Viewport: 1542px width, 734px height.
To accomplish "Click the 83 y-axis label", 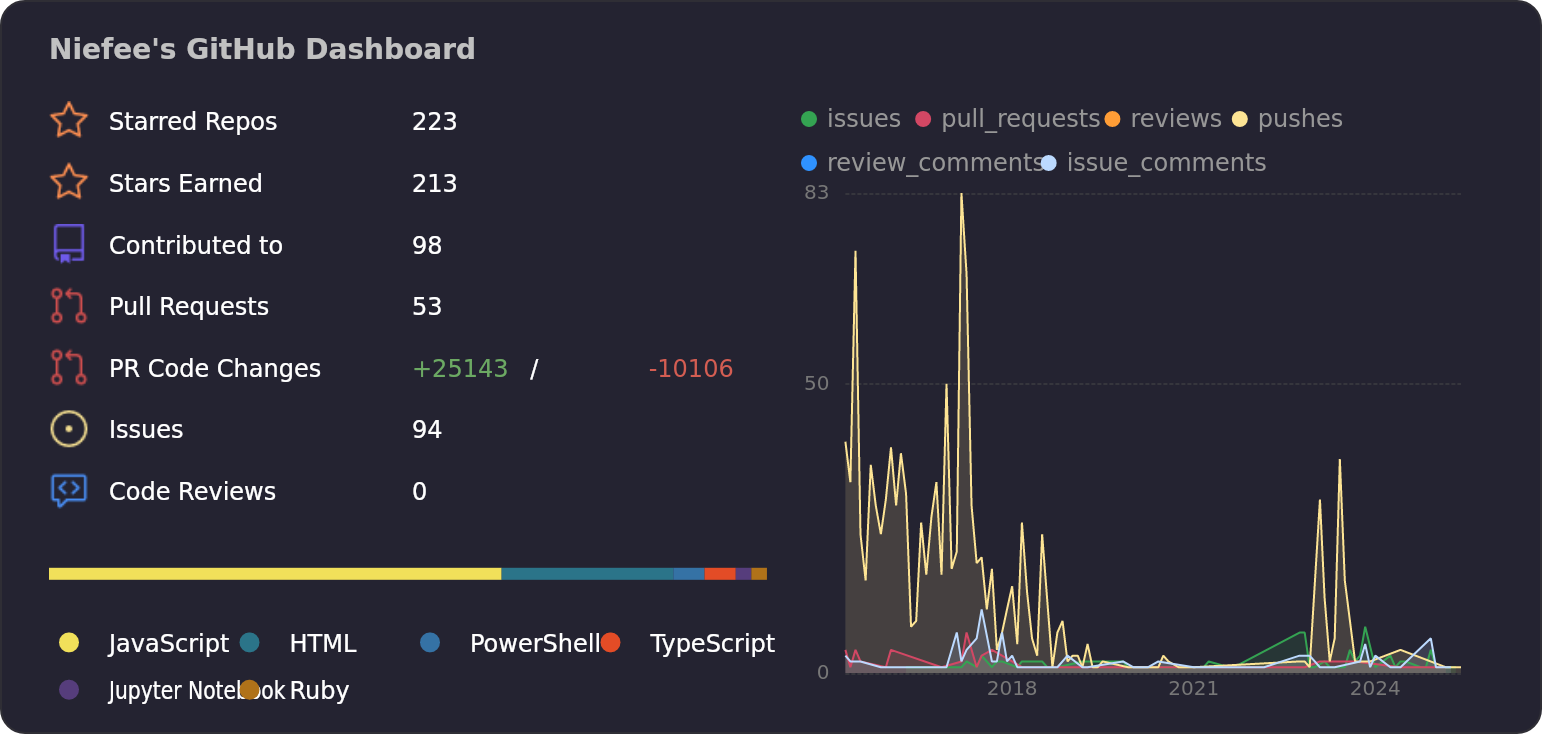I will (x=817, y=193).
